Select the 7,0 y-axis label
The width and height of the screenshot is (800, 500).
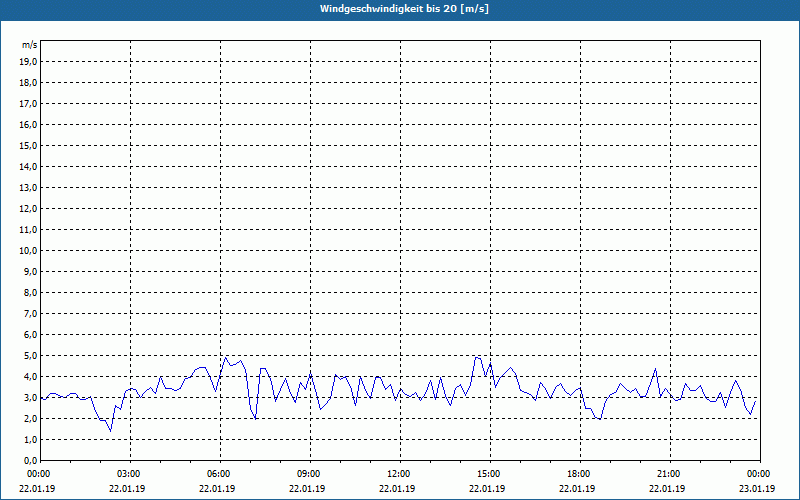coord(30,313)
